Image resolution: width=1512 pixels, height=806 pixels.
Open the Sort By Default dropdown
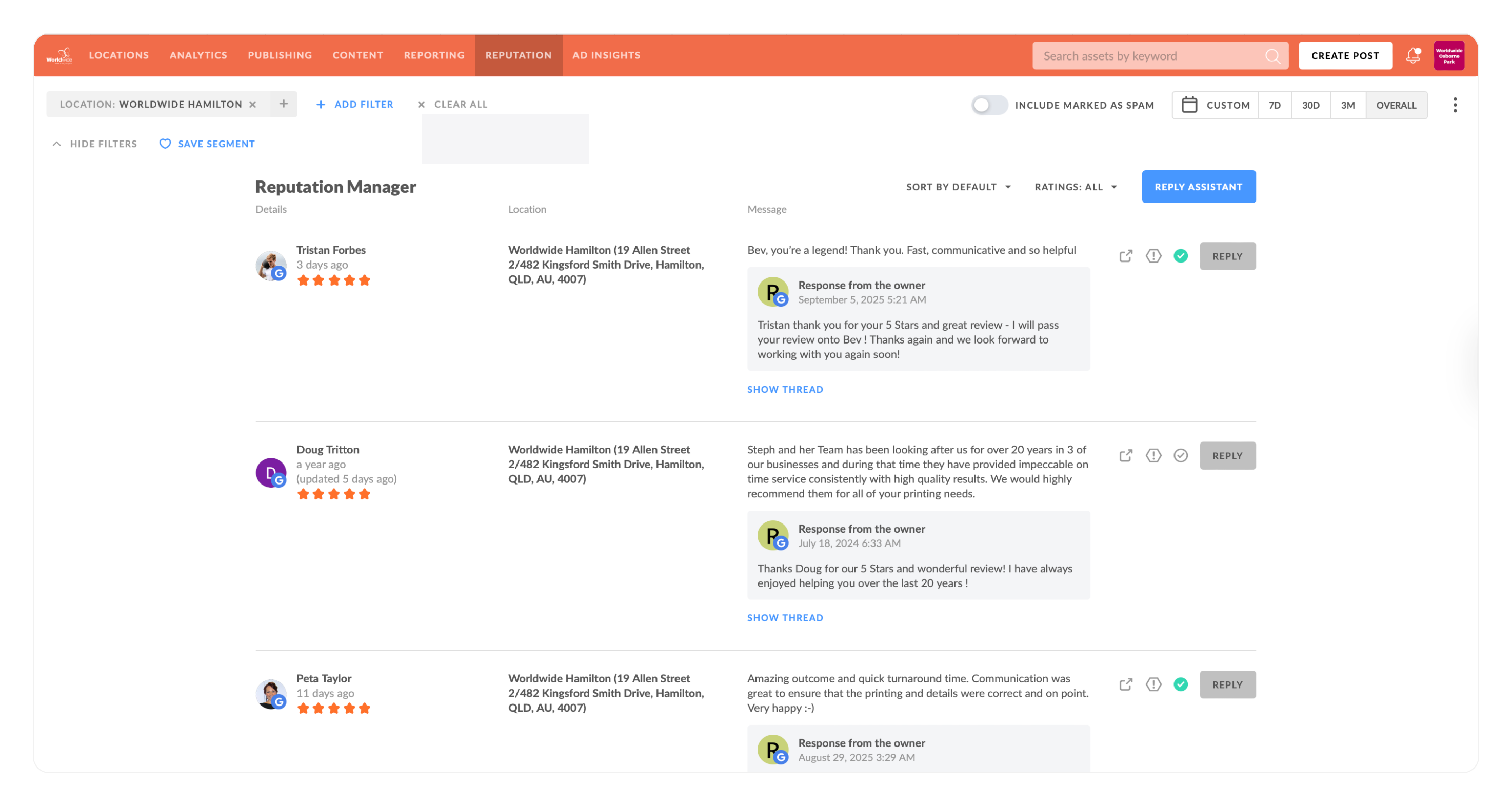(958, 187)
